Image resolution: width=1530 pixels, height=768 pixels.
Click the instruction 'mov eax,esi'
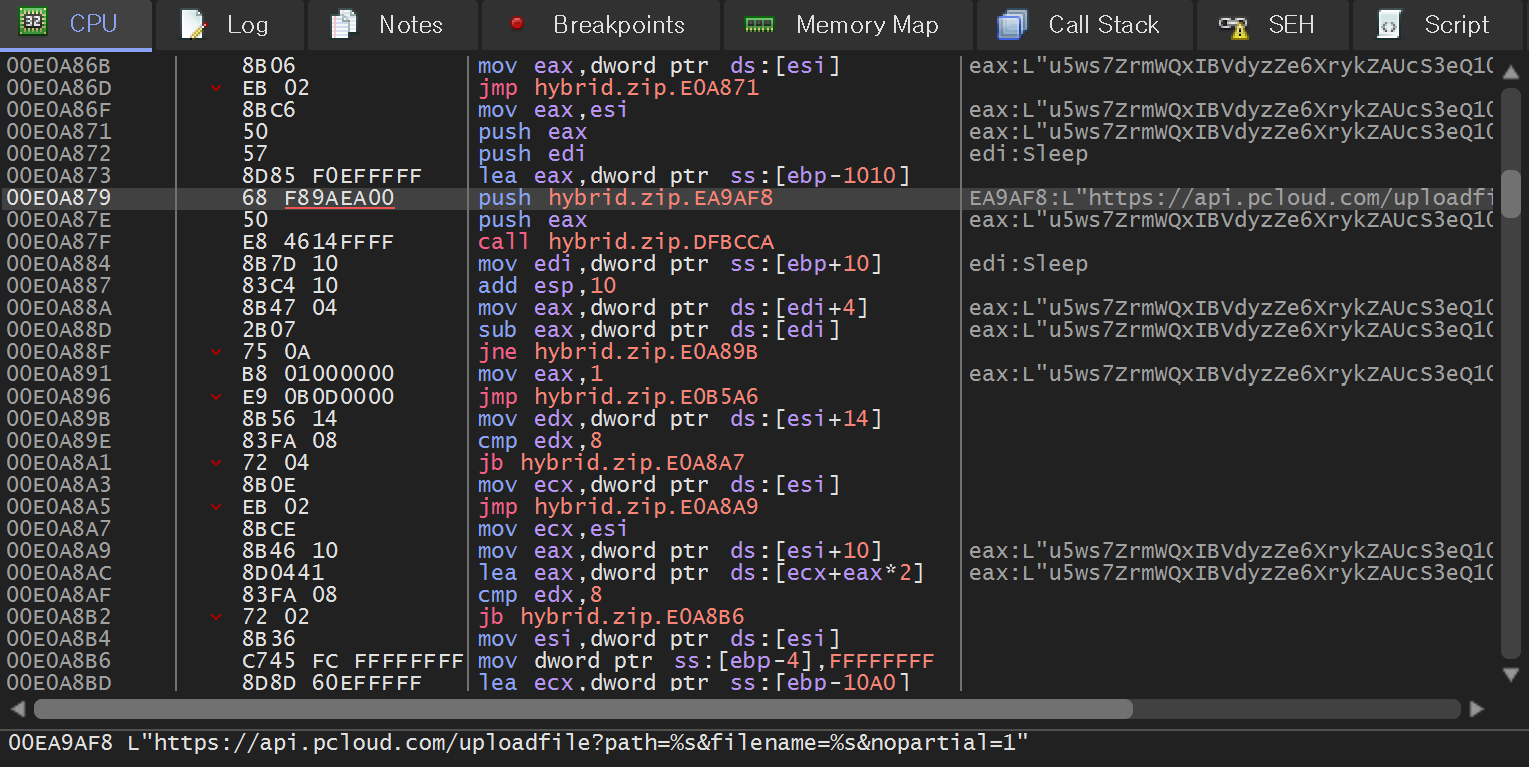(x=553, y=110)
